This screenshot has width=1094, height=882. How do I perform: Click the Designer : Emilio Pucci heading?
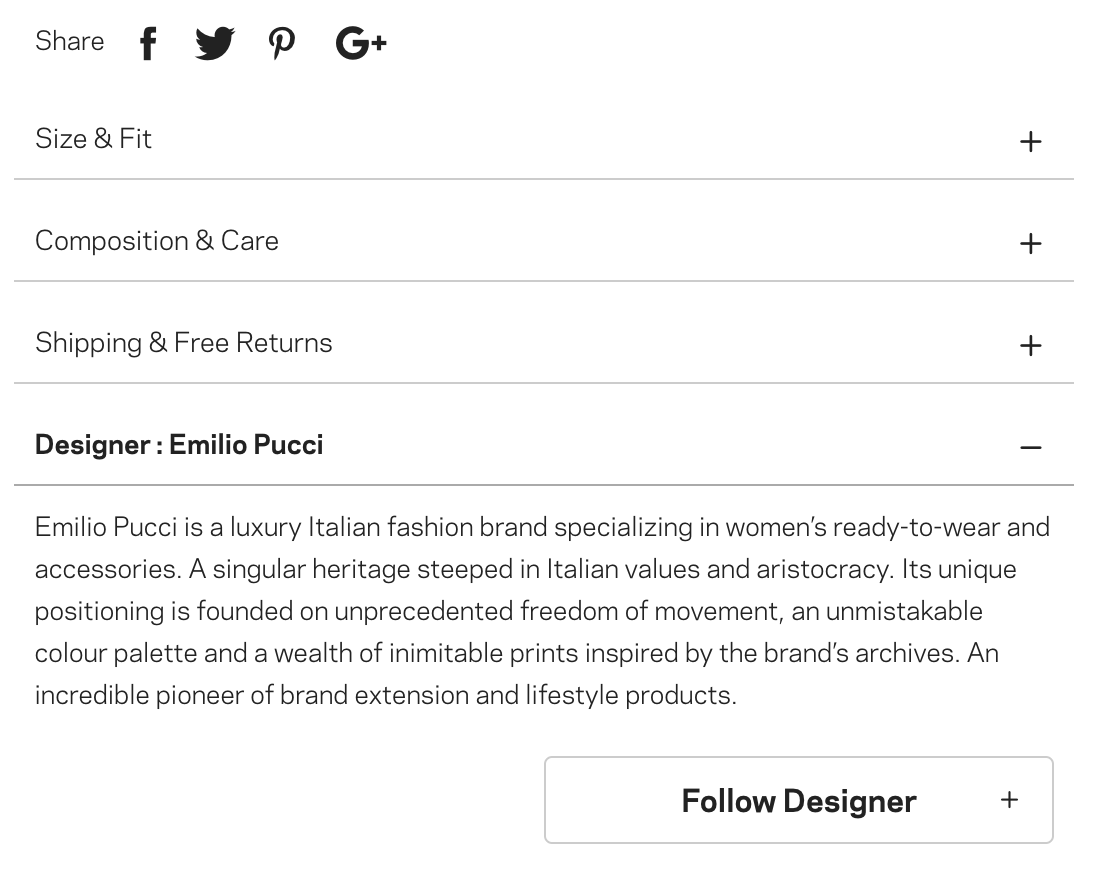pos(179,445)
